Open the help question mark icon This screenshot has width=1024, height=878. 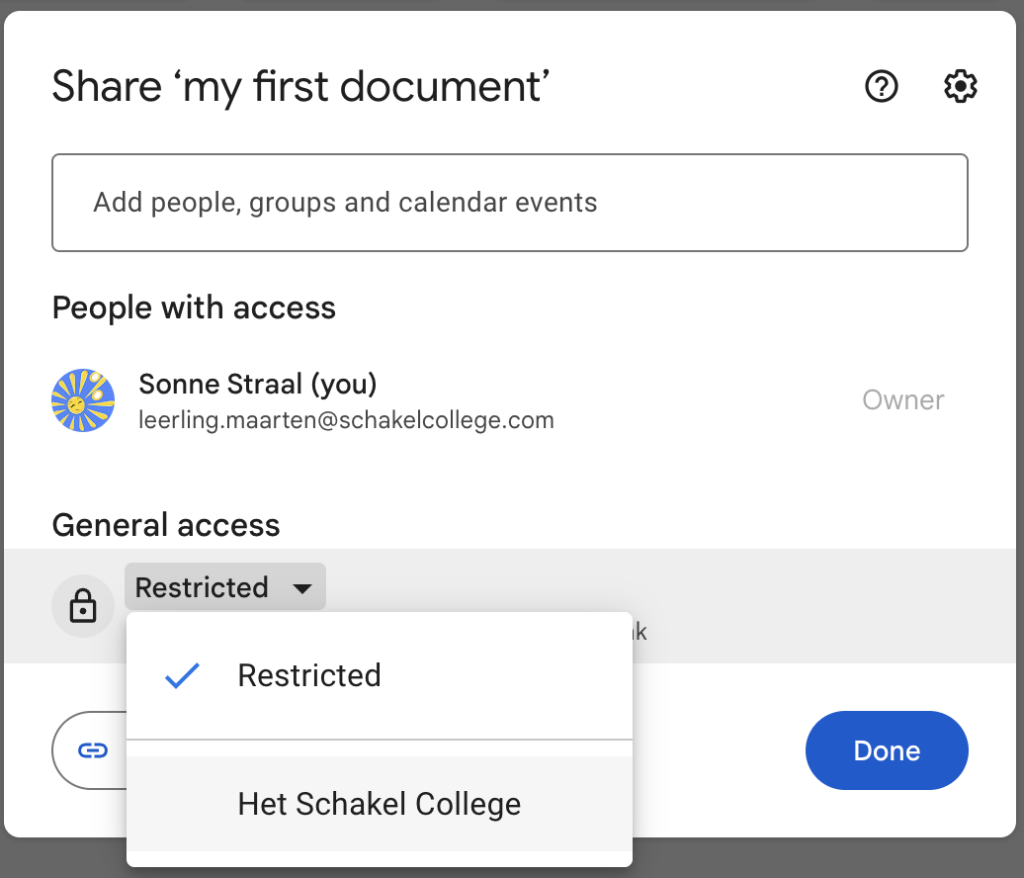(x=881, y=87)
